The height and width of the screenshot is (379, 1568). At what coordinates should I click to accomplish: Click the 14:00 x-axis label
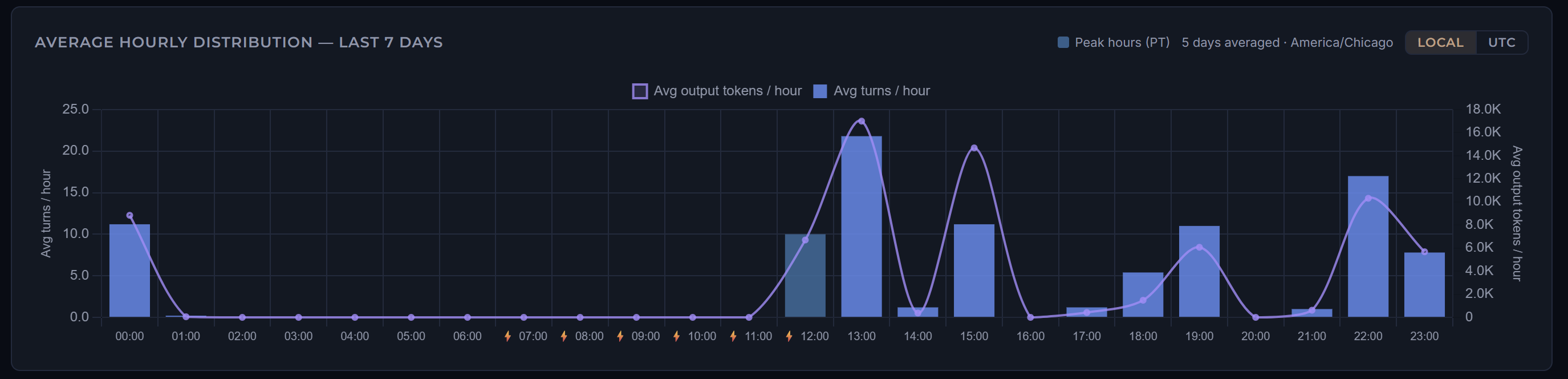click(x=918, y=336)
